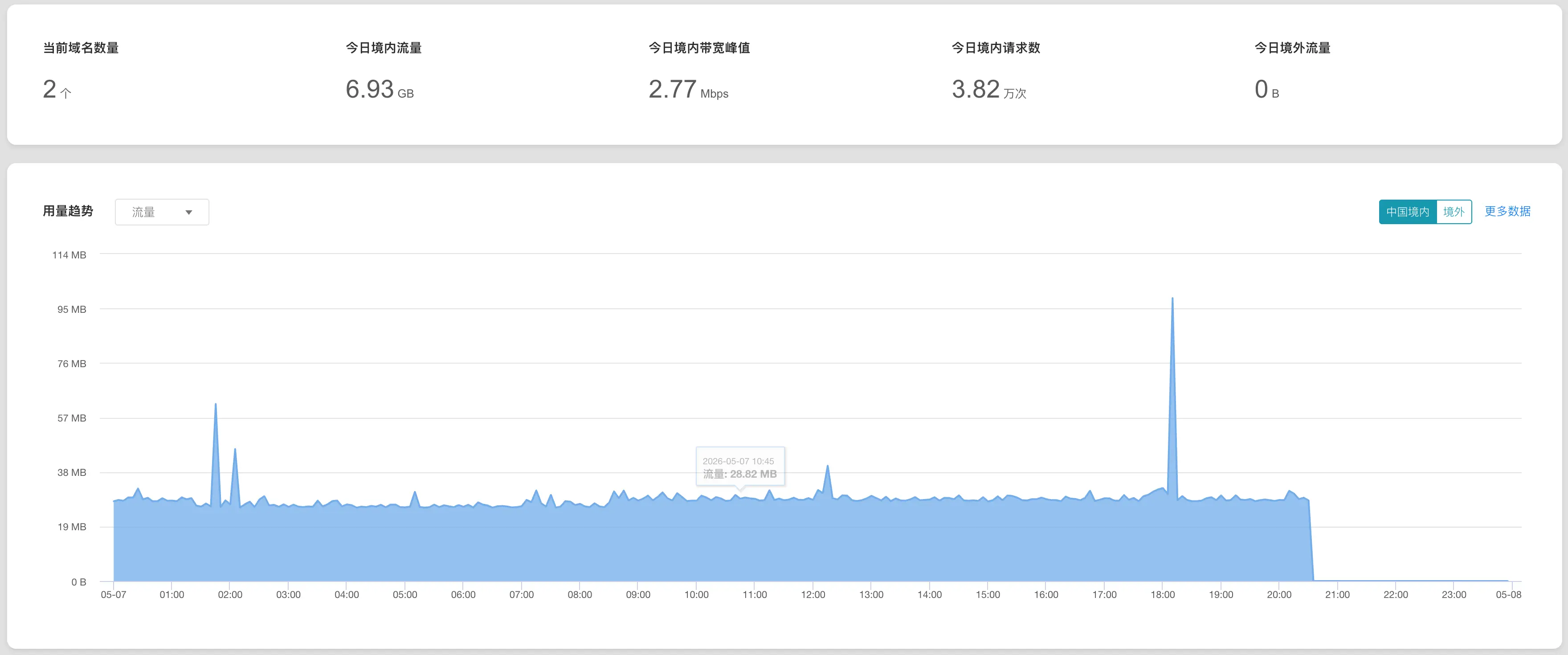Click the 今日境内流量 label
Image resolution: width=1568 pixels, height=655 pixels.
tap(384, 48)
